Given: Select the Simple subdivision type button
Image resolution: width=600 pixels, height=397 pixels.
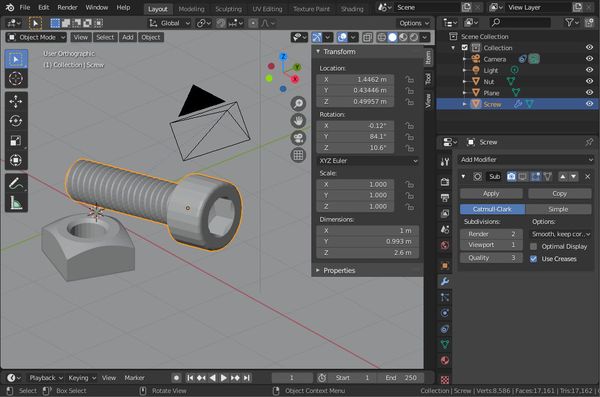Looking at the screenshot, I should 558,209.
